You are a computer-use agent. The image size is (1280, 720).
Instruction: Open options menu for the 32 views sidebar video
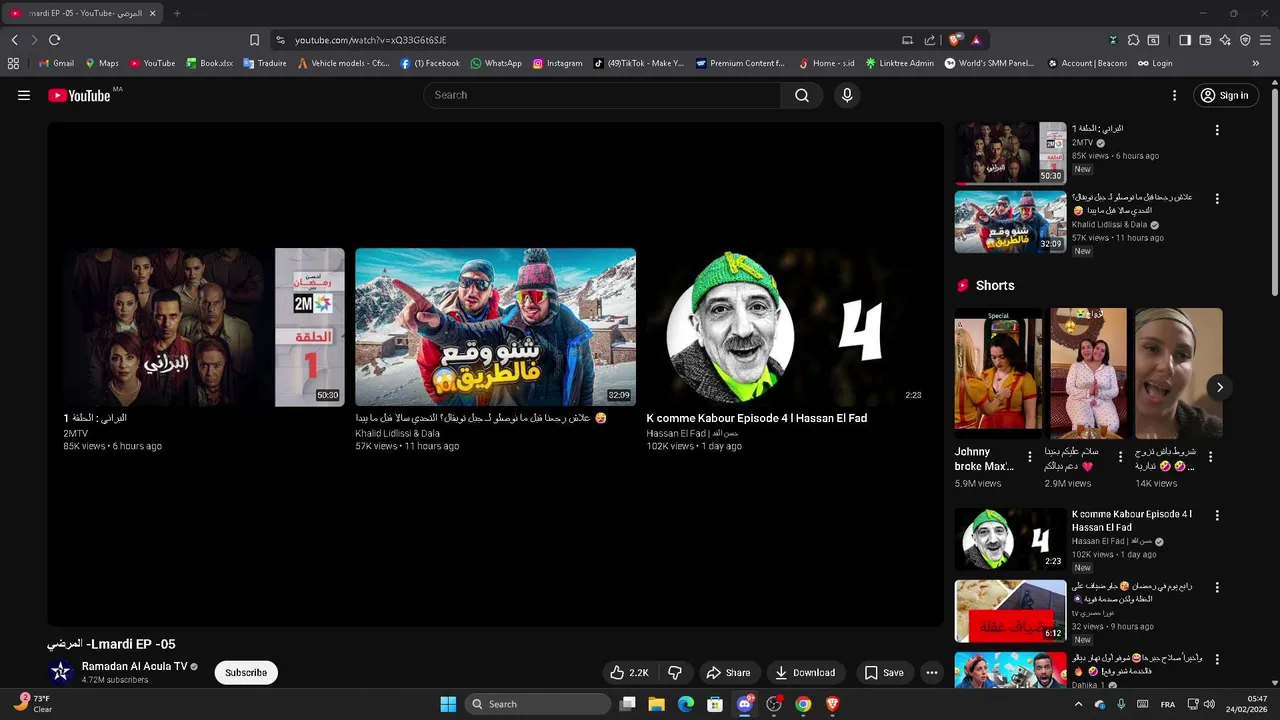(1217, 588)
